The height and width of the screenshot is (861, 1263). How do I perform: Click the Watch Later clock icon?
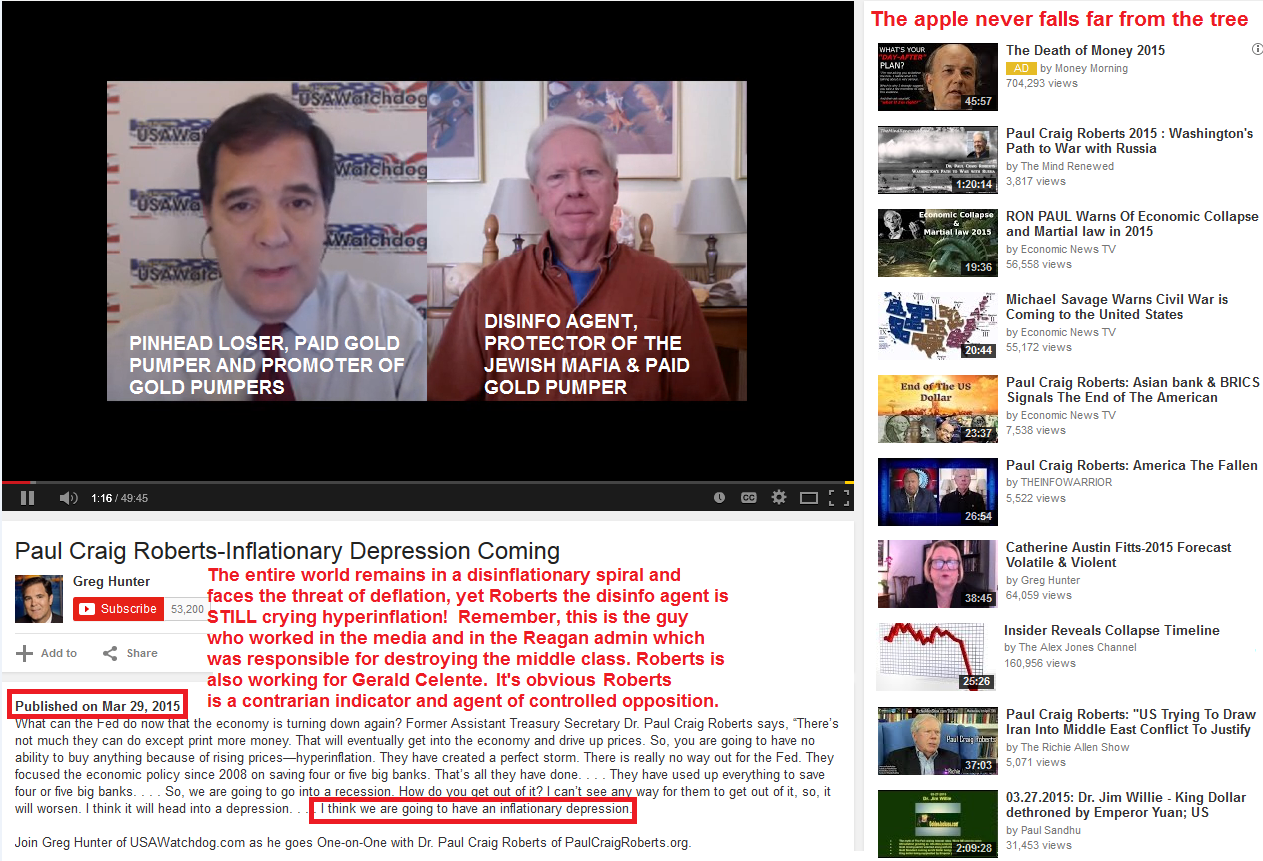719,497
